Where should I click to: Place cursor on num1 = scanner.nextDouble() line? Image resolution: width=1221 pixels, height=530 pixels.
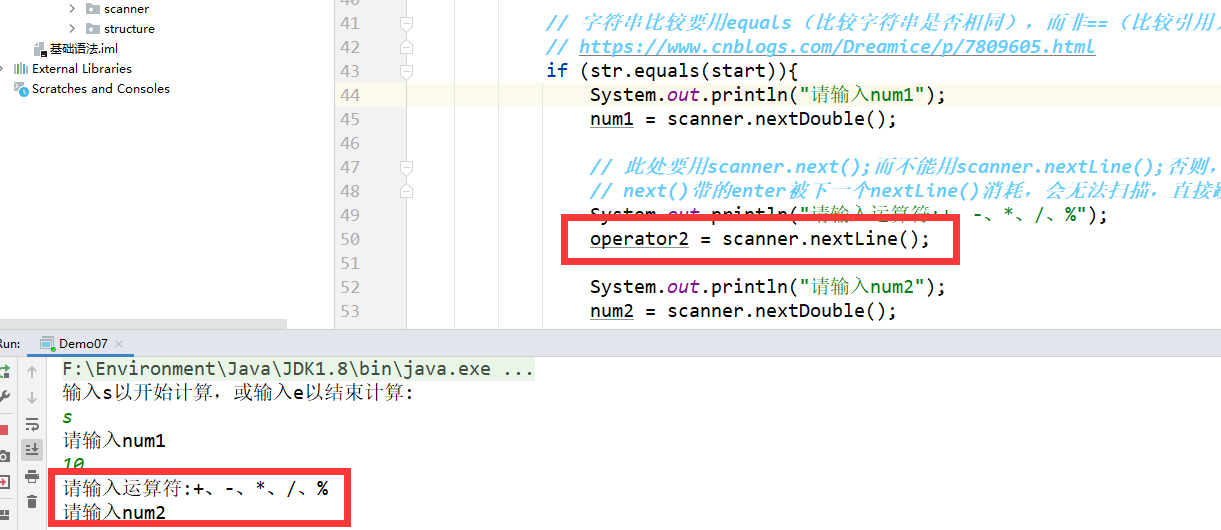(x=743, y=119)
